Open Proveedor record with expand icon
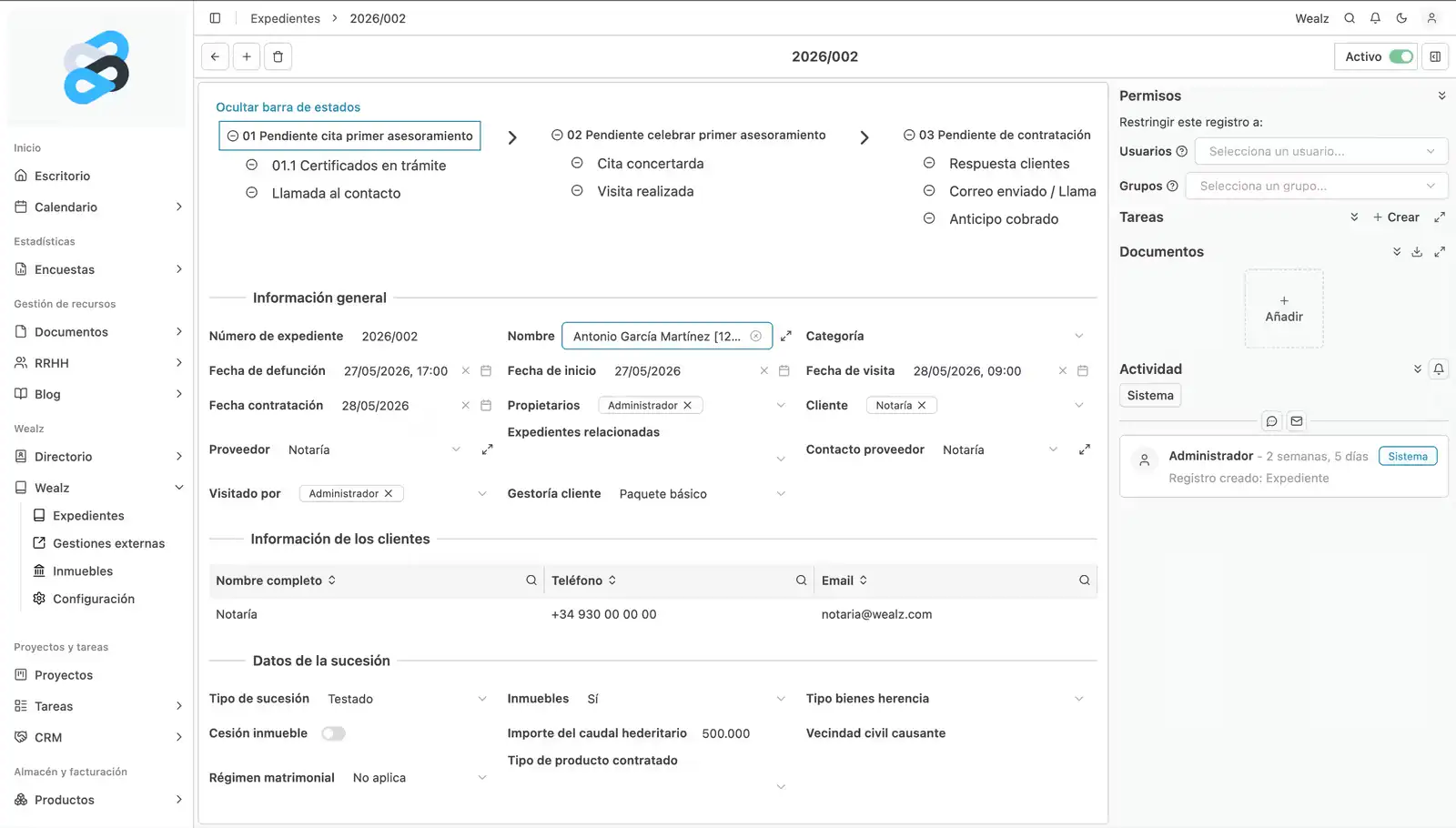The width and height of the screenshot is (1456, 828). (488, 449)
